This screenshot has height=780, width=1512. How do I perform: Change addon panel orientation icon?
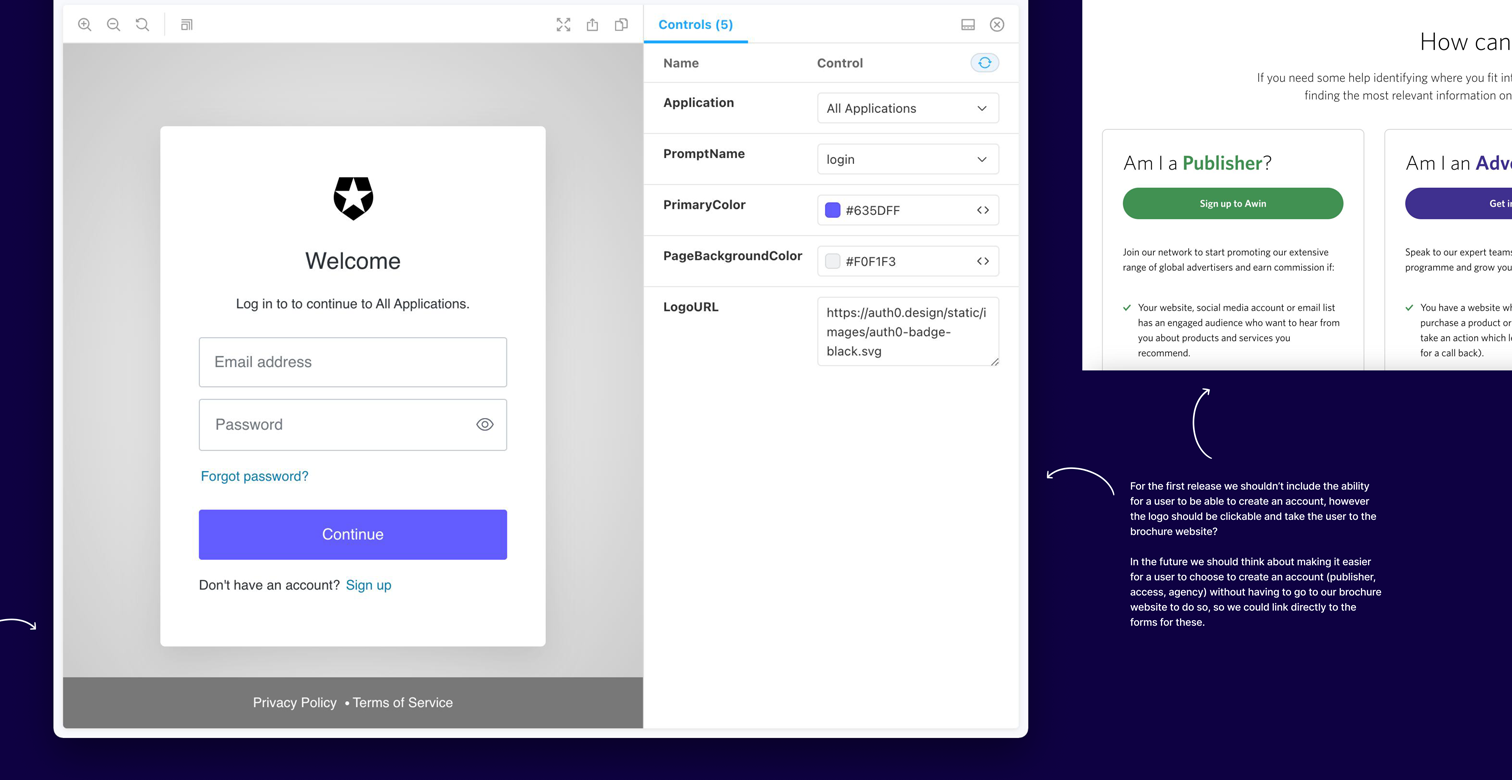tap(968, 25)
